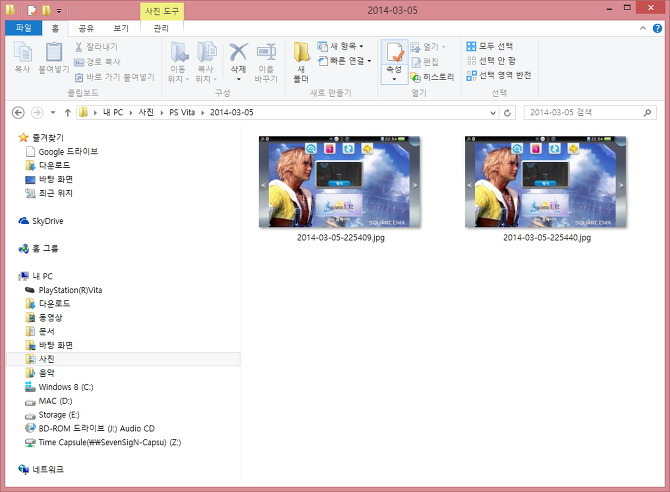Select Cut (잘라내기) in the ribbon

coord(97,47)
